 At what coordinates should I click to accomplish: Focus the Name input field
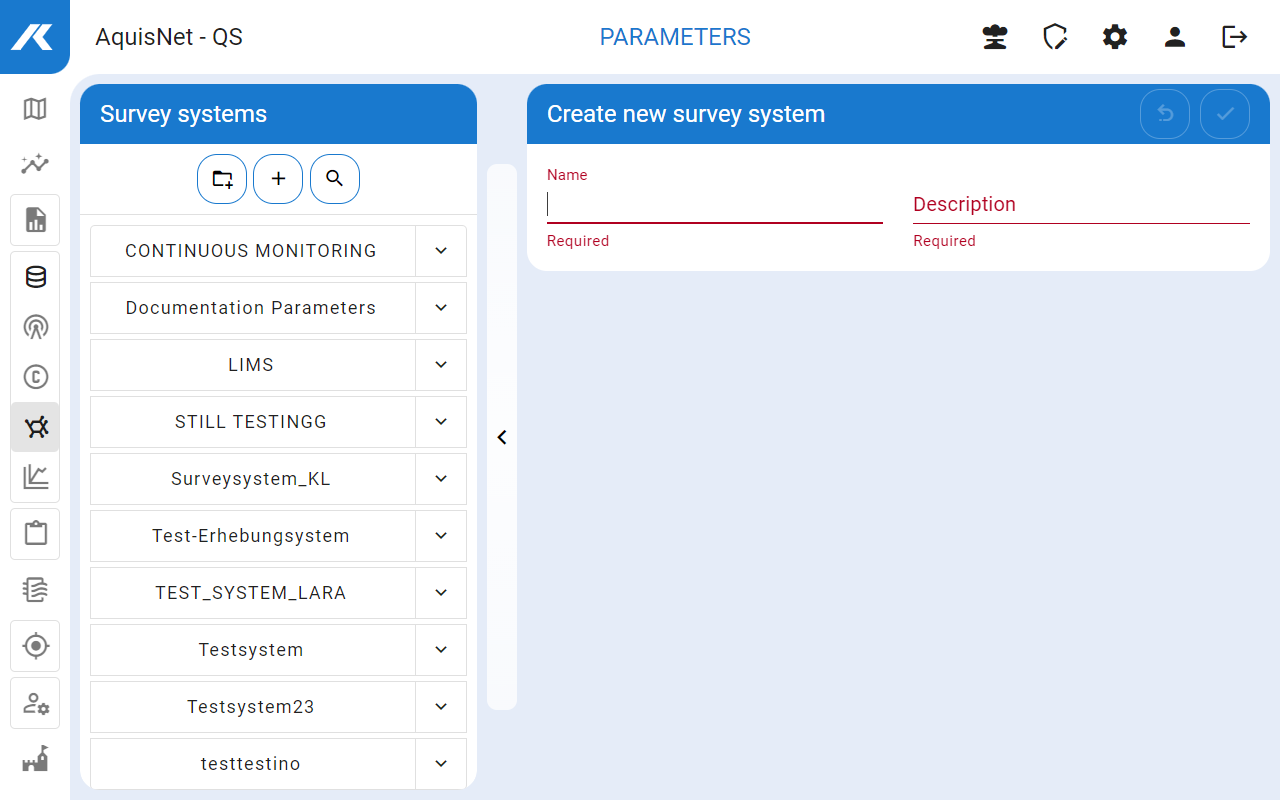714,205
